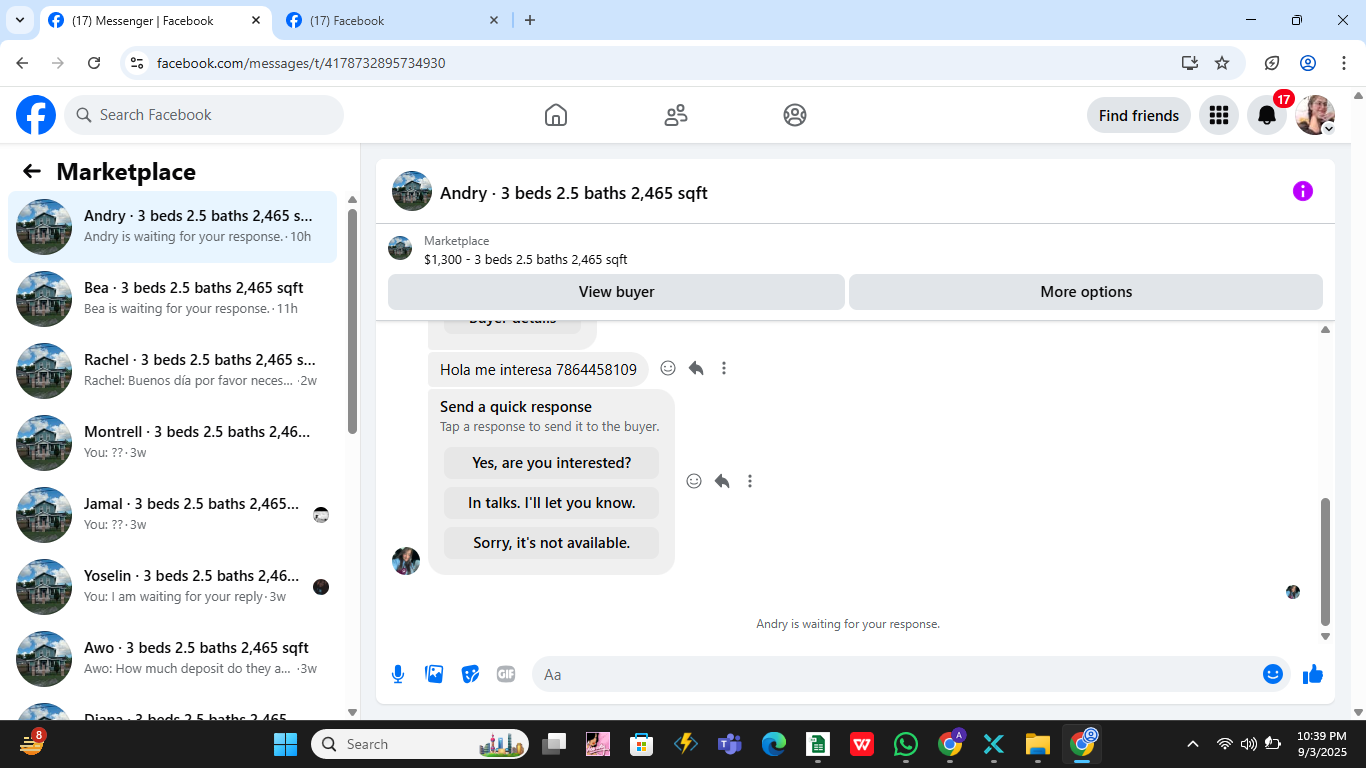Open the GIF picker
The width and height of the screenshot is (1366, 768).
506,674
